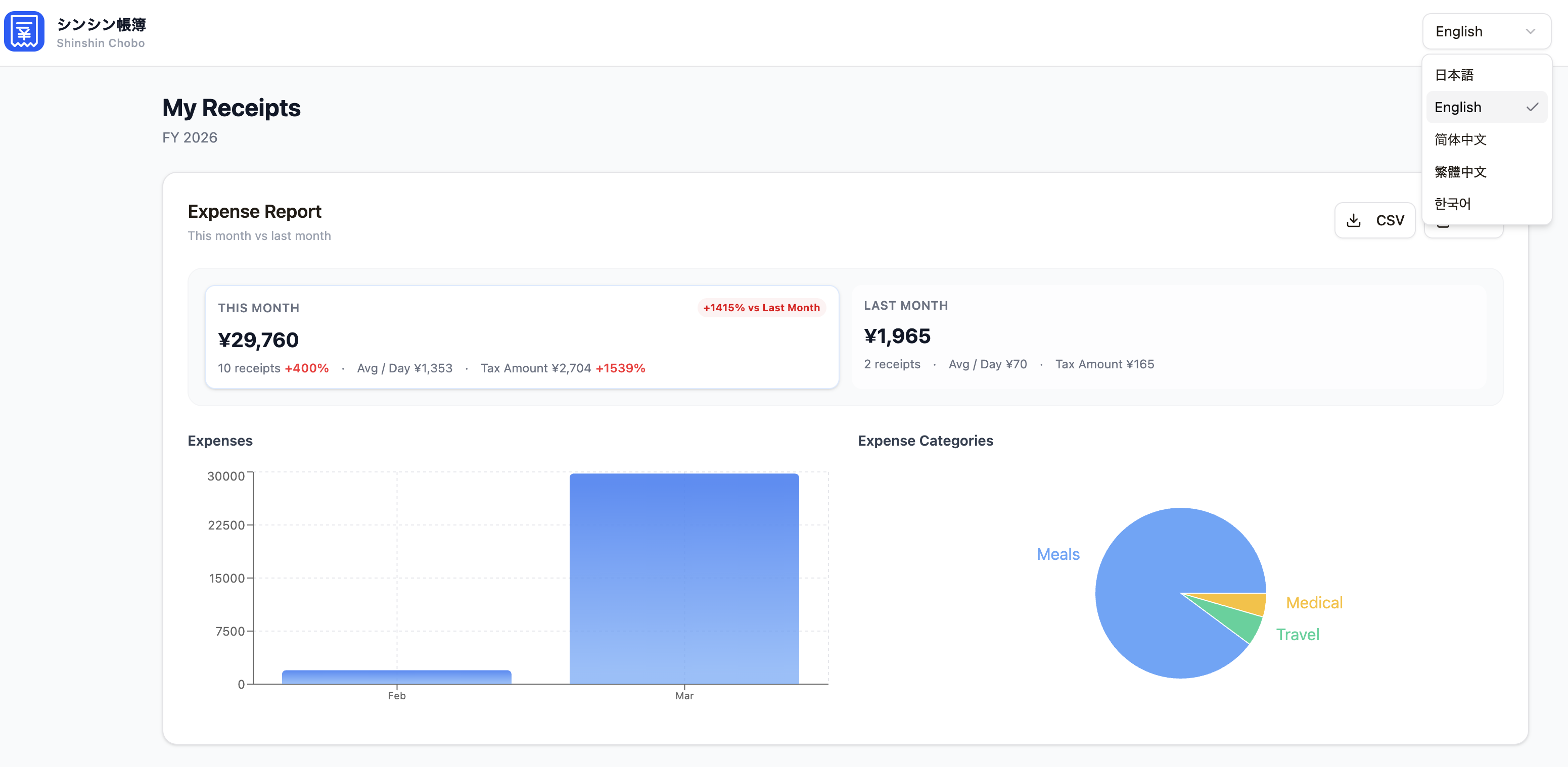Switch language to 简体中文

(x=1460, y=140)
